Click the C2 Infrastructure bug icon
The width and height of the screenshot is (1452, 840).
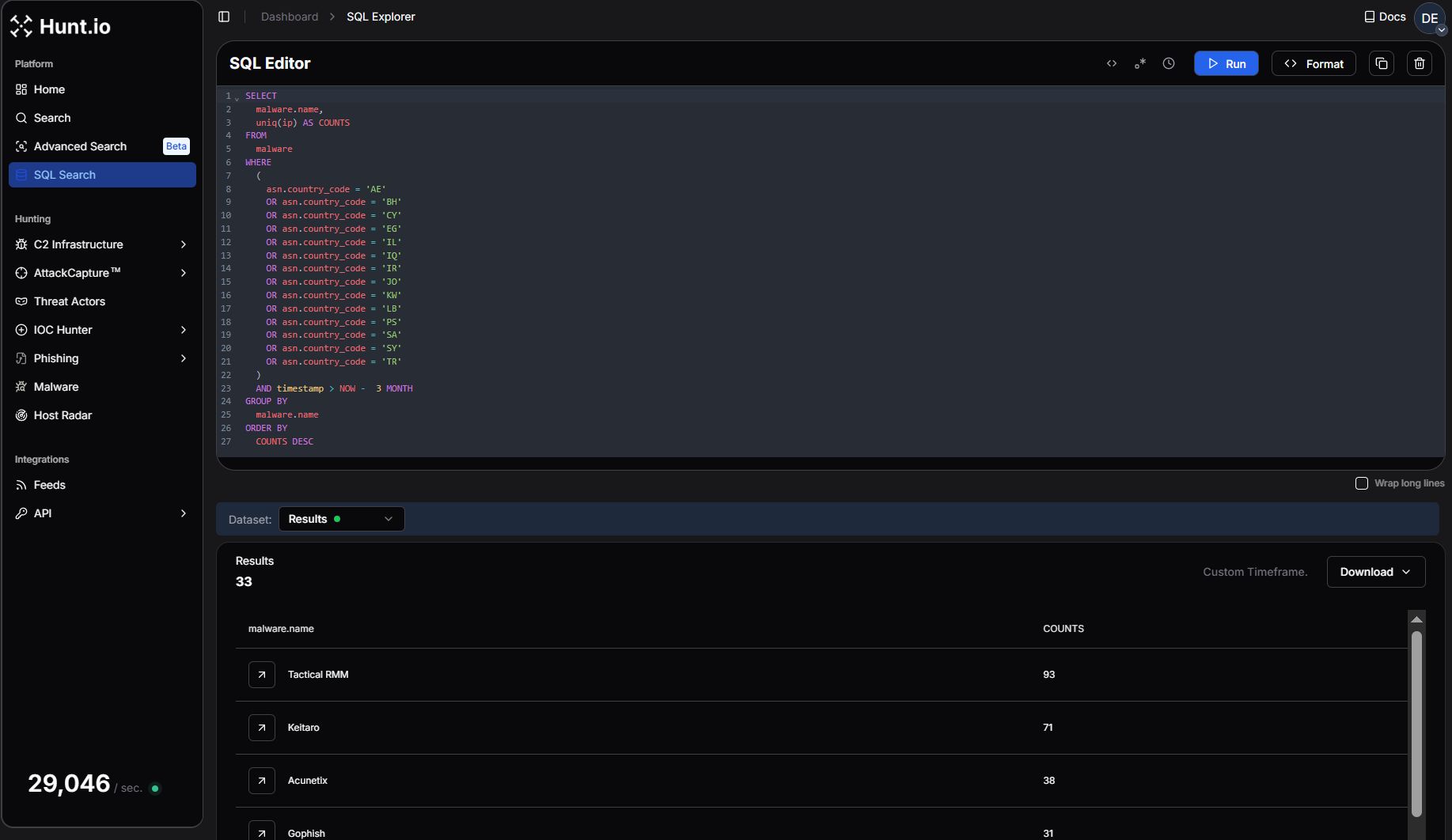coord(21,244)
